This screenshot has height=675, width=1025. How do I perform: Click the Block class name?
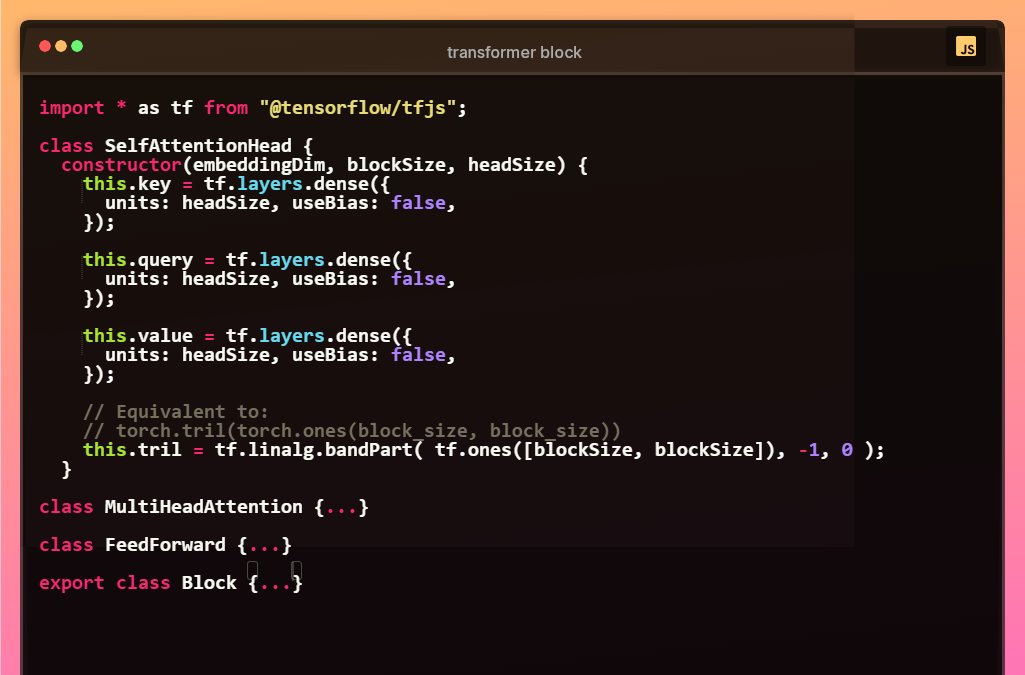(209, 583)
